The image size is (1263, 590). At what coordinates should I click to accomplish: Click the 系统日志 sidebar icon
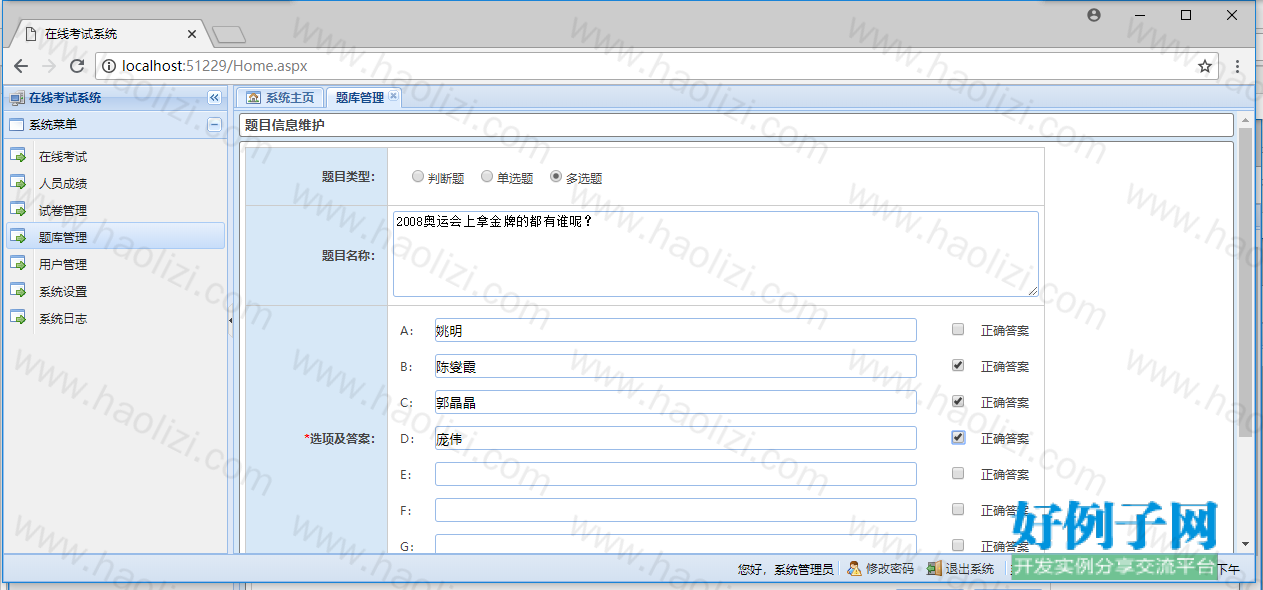[18, 318]
